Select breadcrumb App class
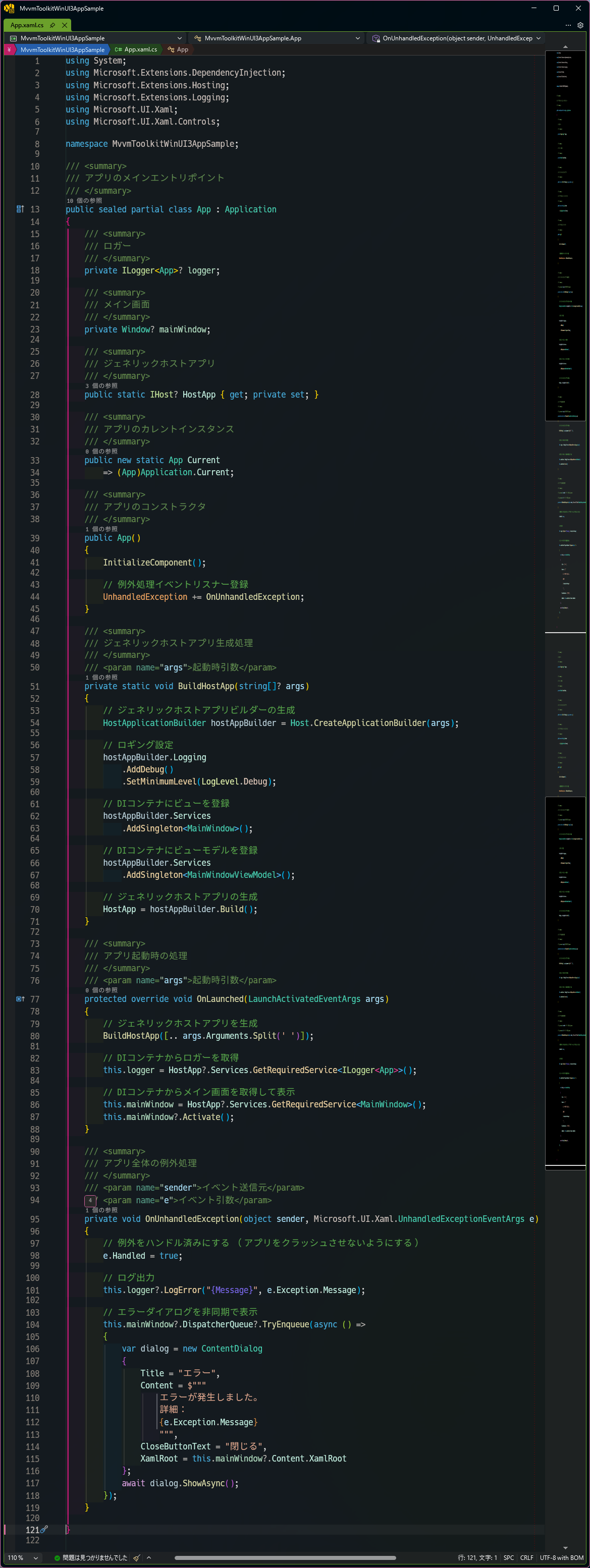Image resolution: width=590 pixels, height=1568 pixels. point(178,50)
